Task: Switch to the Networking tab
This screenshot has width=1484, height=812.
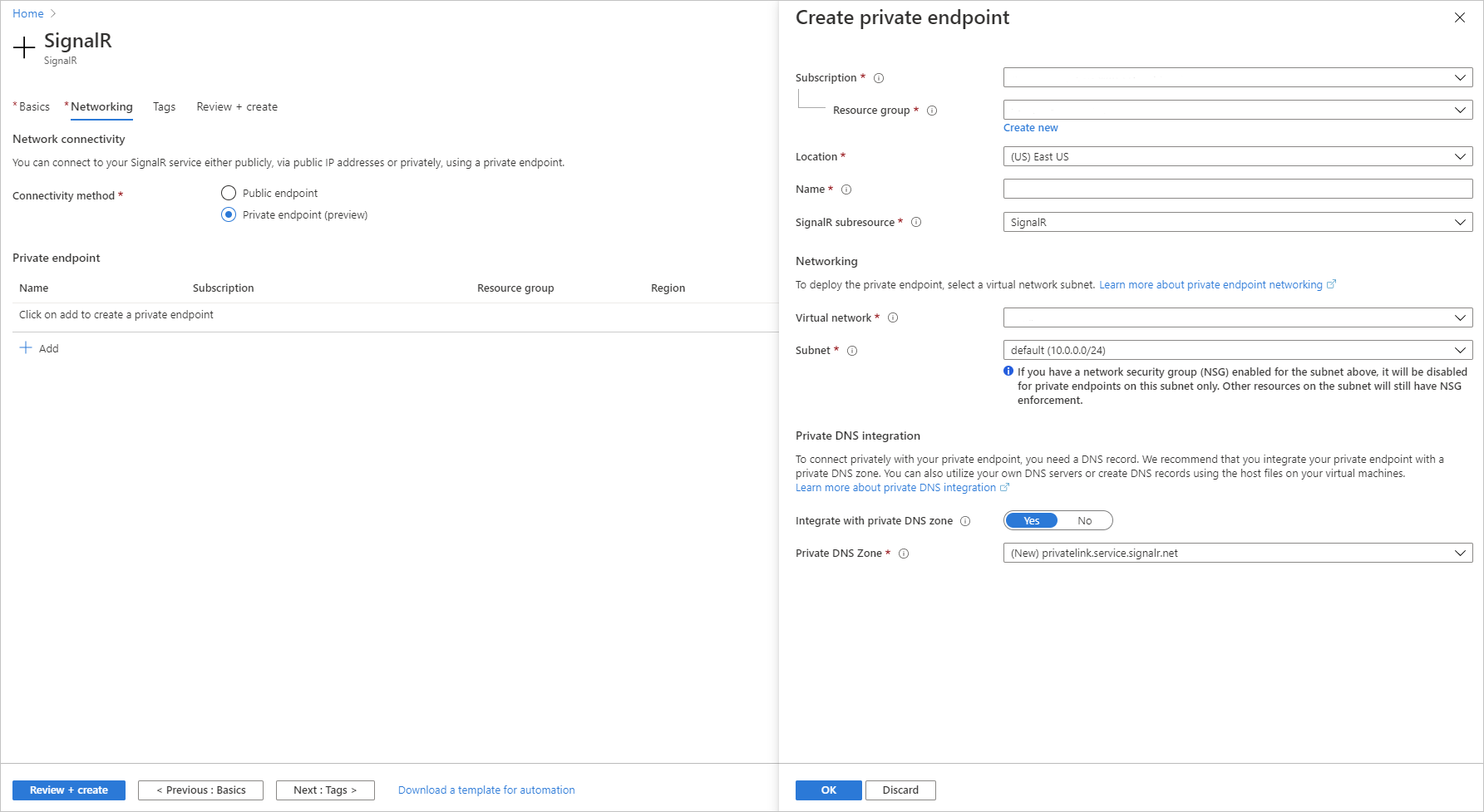Action: pyautogui.click(x=101, y=106)
